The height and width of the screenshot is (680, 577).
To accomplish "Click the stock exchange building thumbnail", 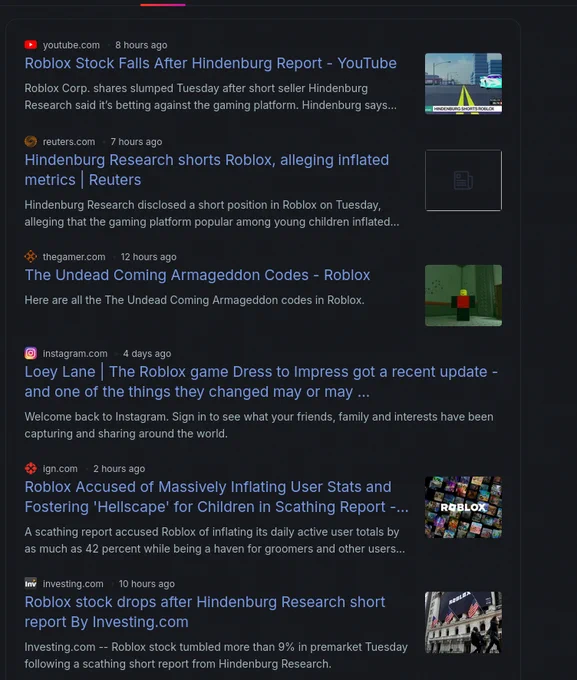I will [x=463, y=622].
